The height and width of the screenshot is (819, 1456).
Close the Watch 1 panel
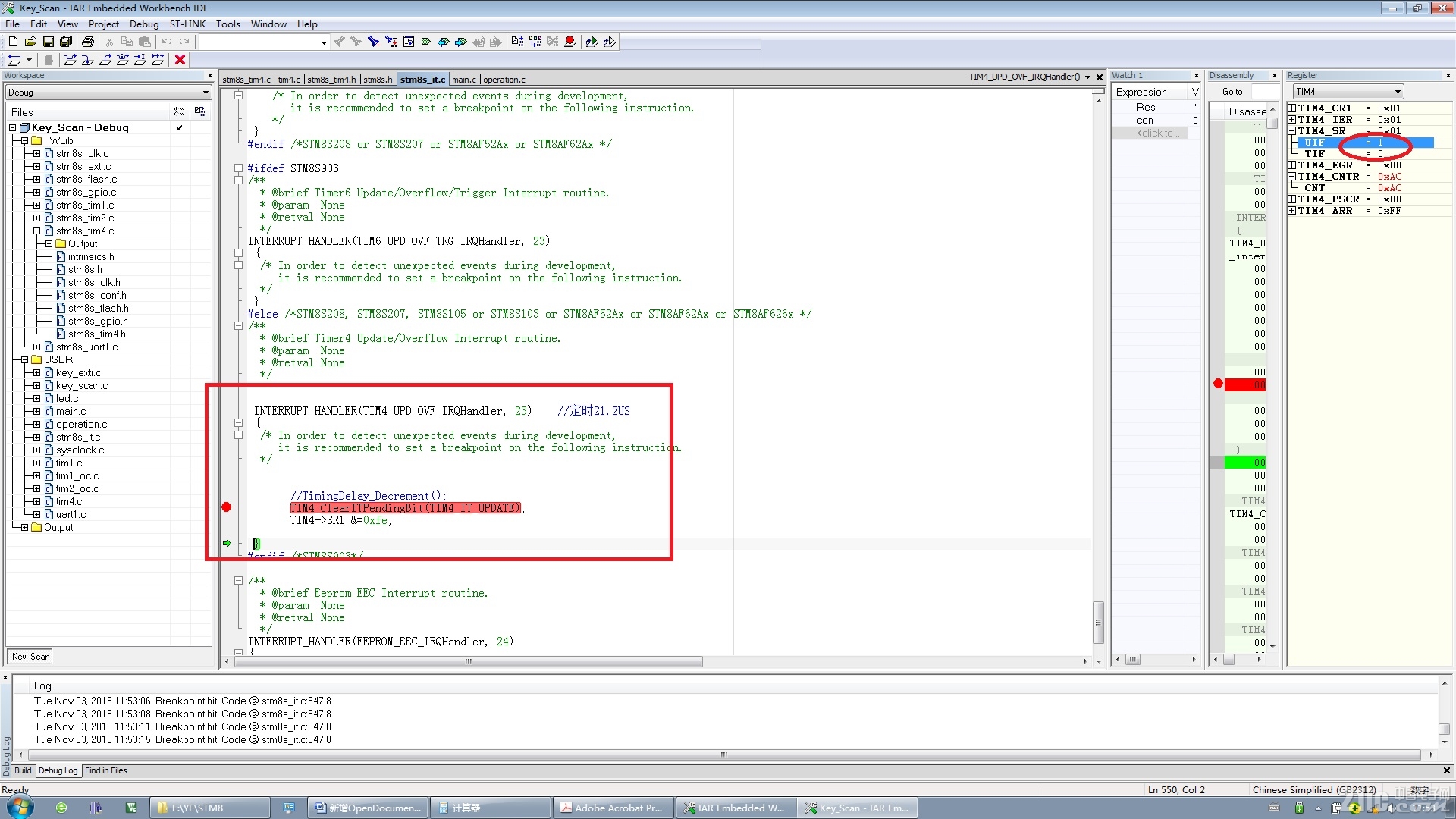[1197, 76]
